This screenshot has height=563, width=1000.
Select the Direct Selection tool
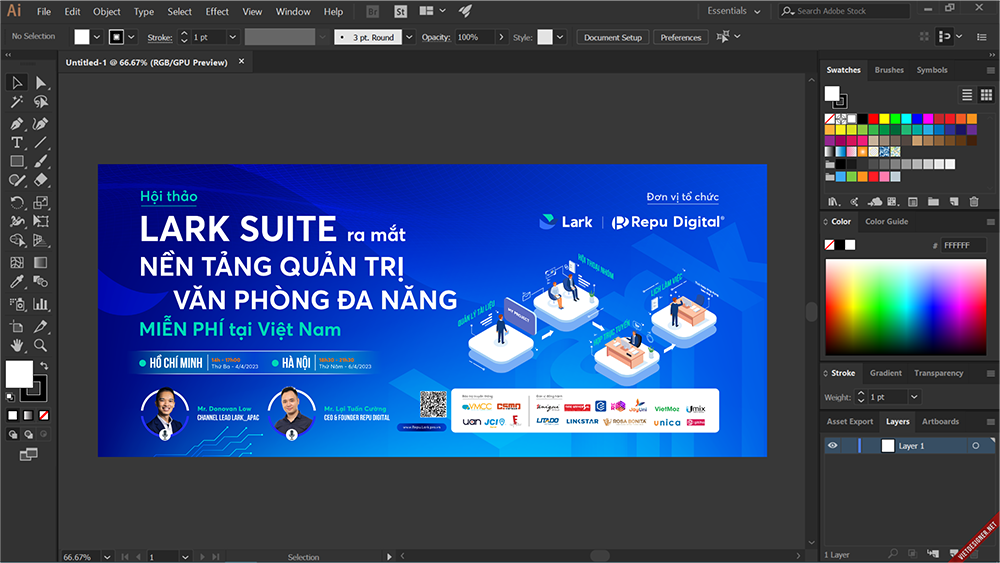pyautogui.click(x=41, y=82)
